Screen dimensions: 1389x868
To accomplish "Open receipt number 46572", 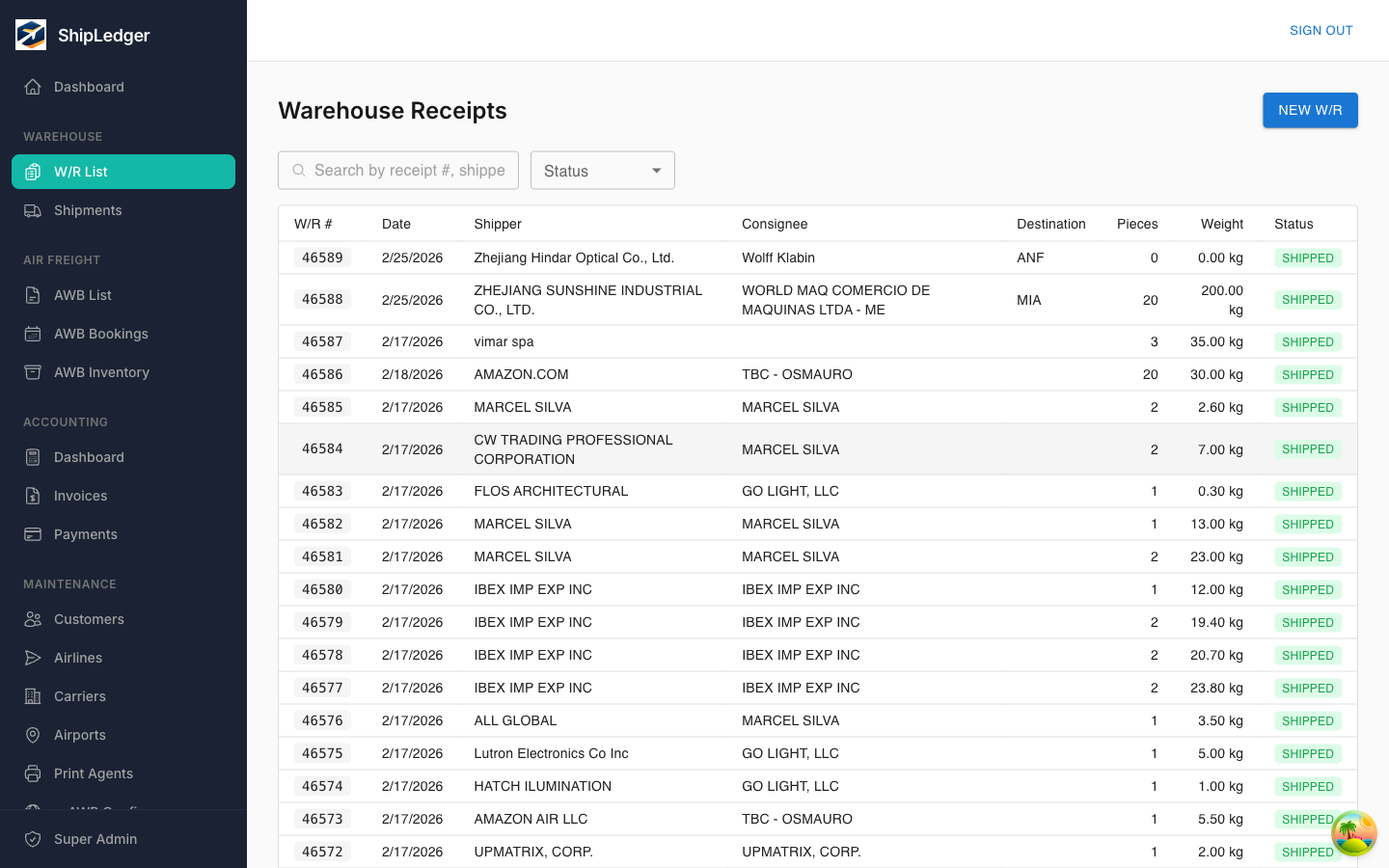I will [x=322, y=852].
